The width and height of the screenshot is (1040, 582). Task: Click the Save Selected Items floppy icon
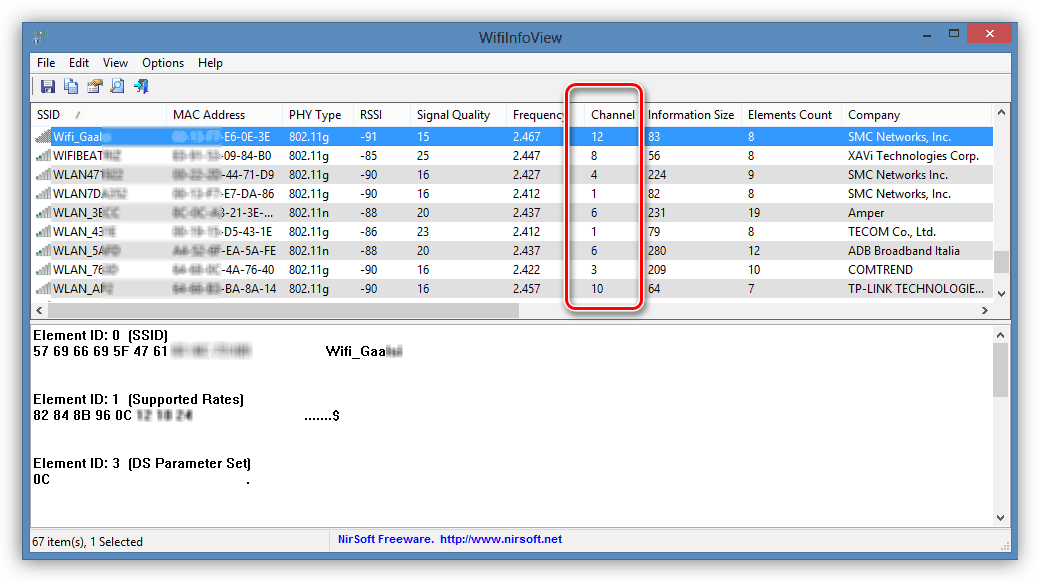pos(47,87)
